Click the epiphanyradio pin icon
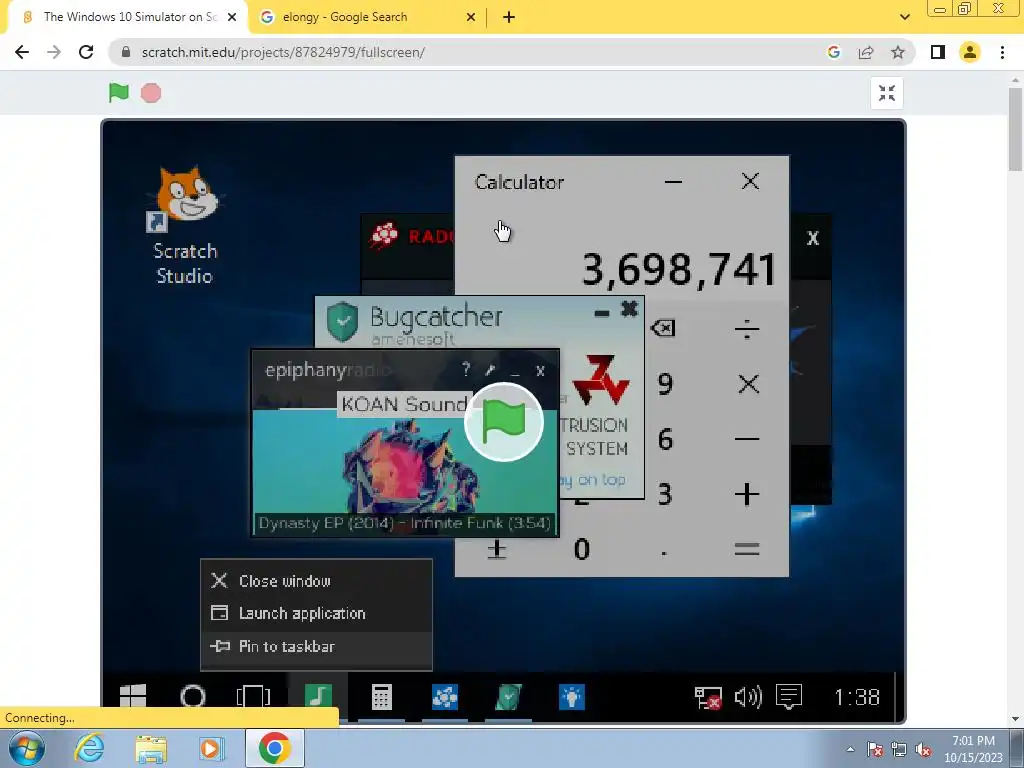 (x=490, y=370)
